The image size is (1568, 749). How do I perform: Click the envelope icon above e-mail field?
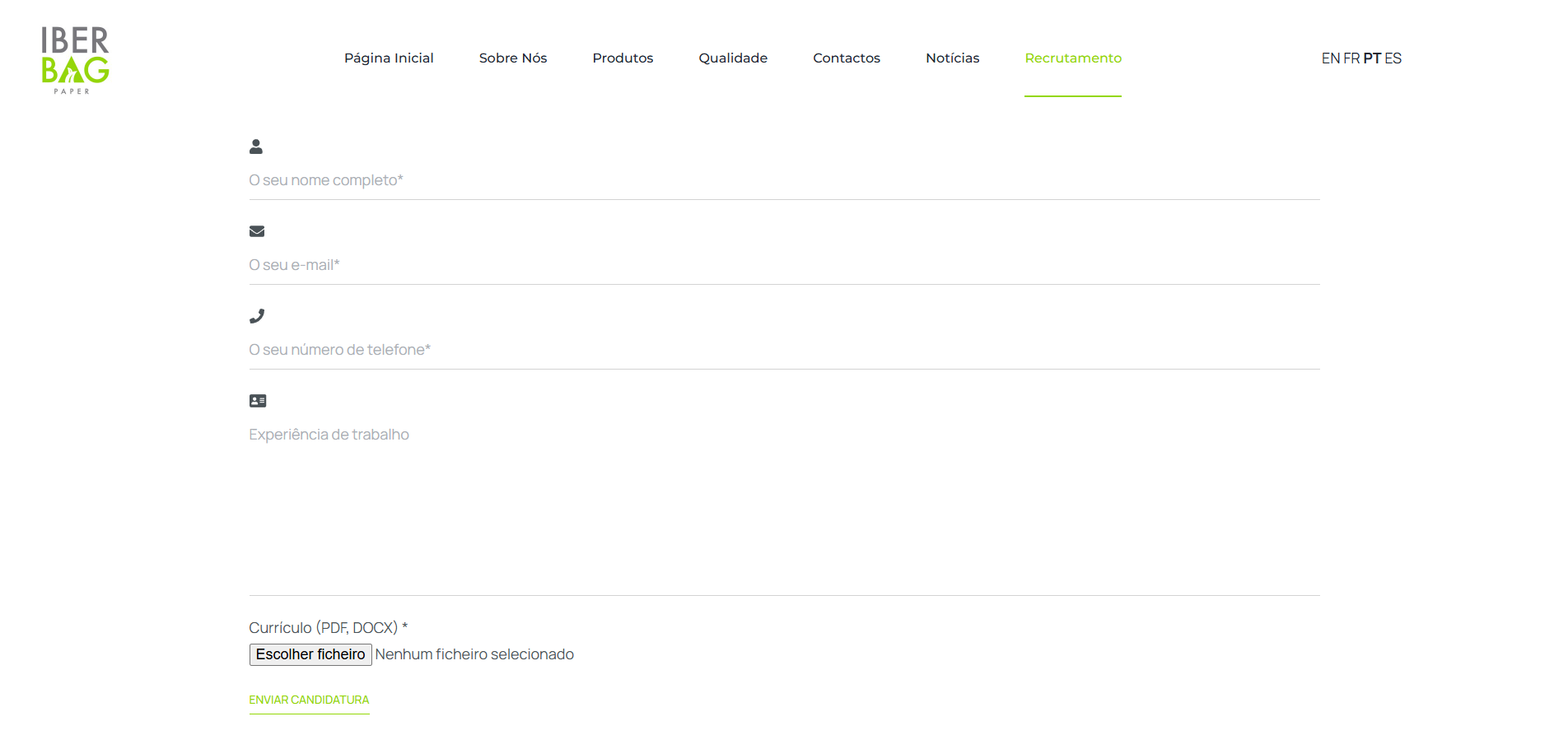pyautogui.click(x=257, y=231)
